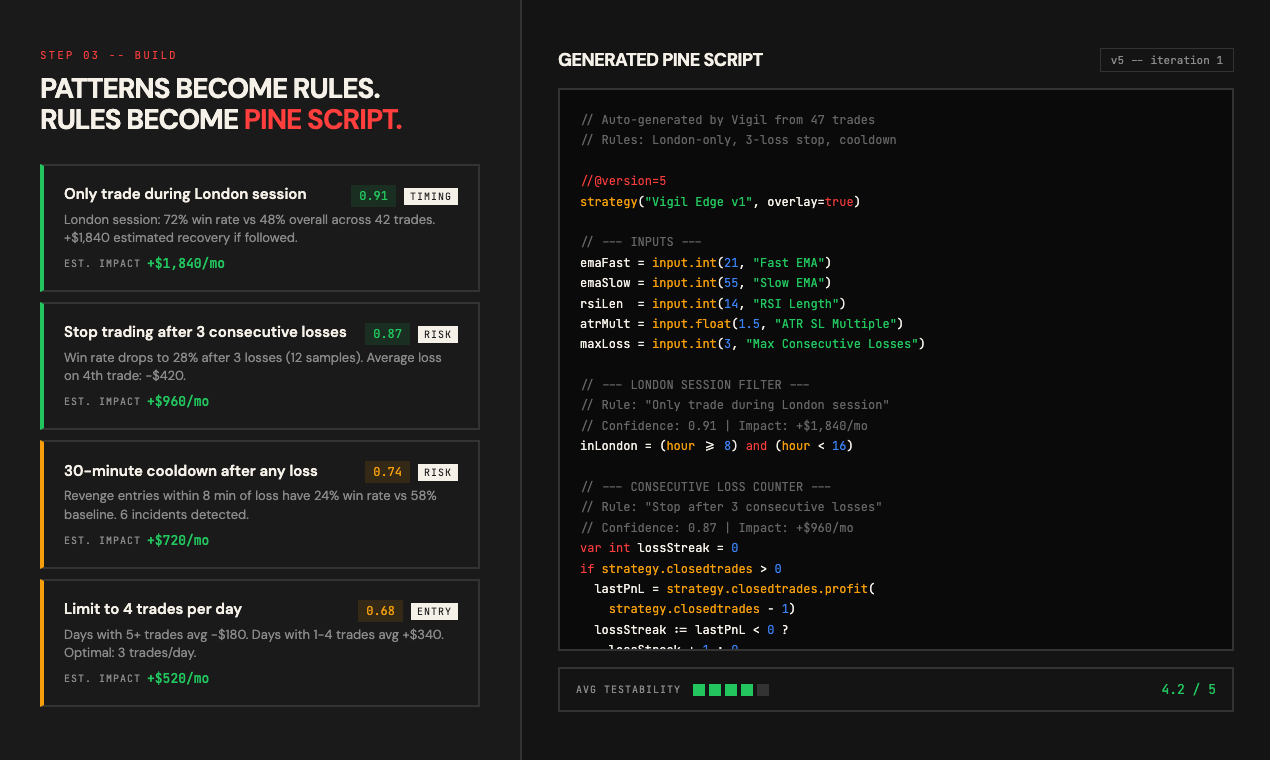1270x760 pixels.
Task: Select the RISK tag on cooldown rule
Action: tap(438, 472)
